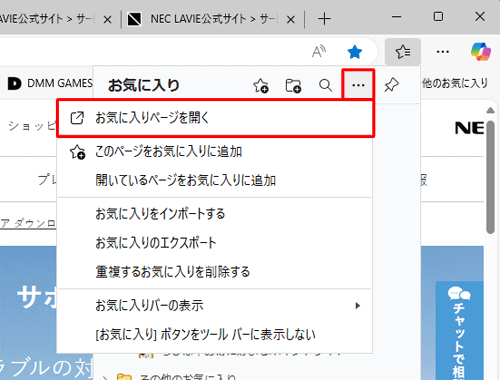Click scrollbar up arrow
The height and width of the screenshot is (380, 500).
click(x=490, y=110)
